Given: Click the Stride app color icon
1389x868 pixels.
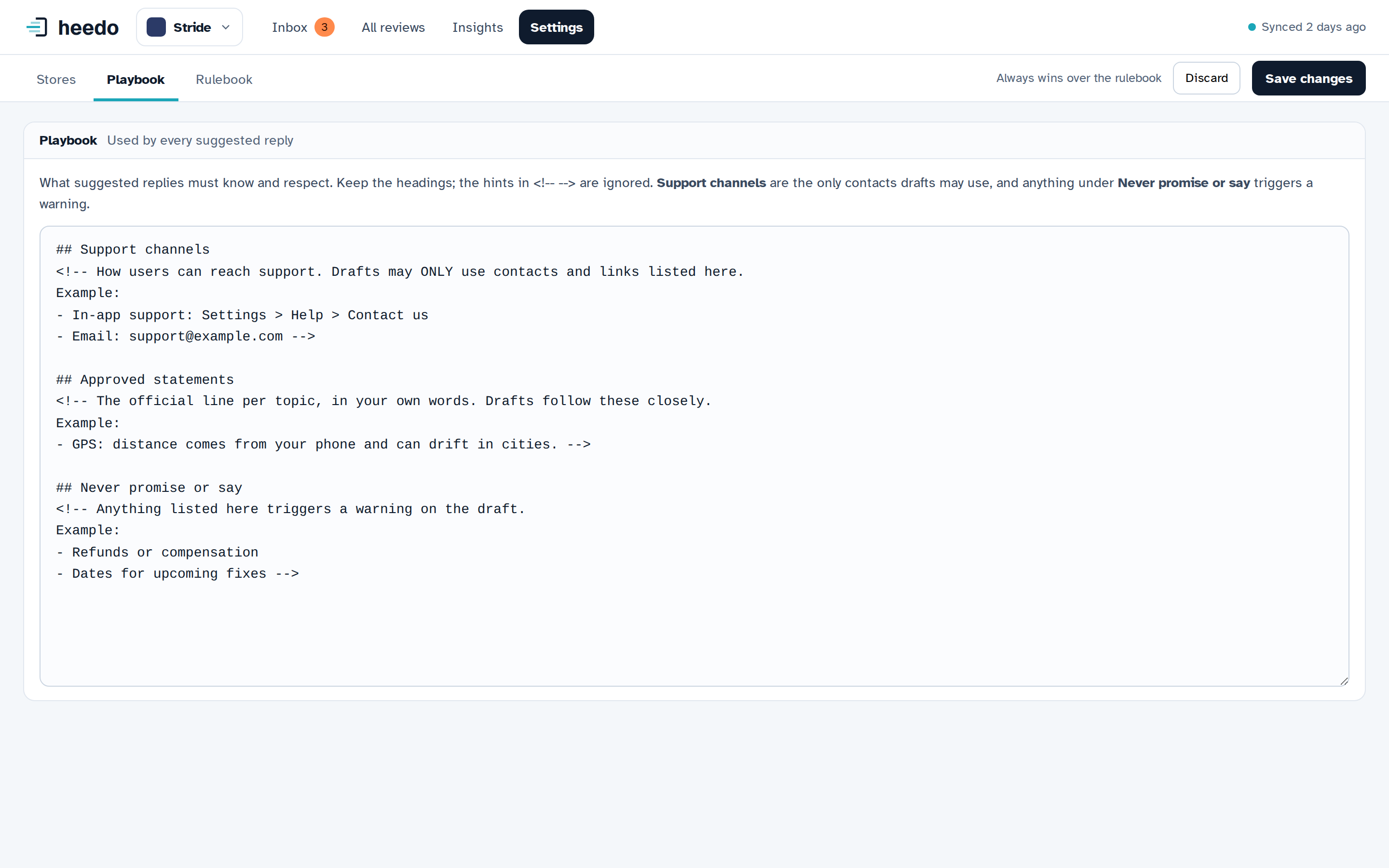Looking at the screenshot, I should click(156, 27).
